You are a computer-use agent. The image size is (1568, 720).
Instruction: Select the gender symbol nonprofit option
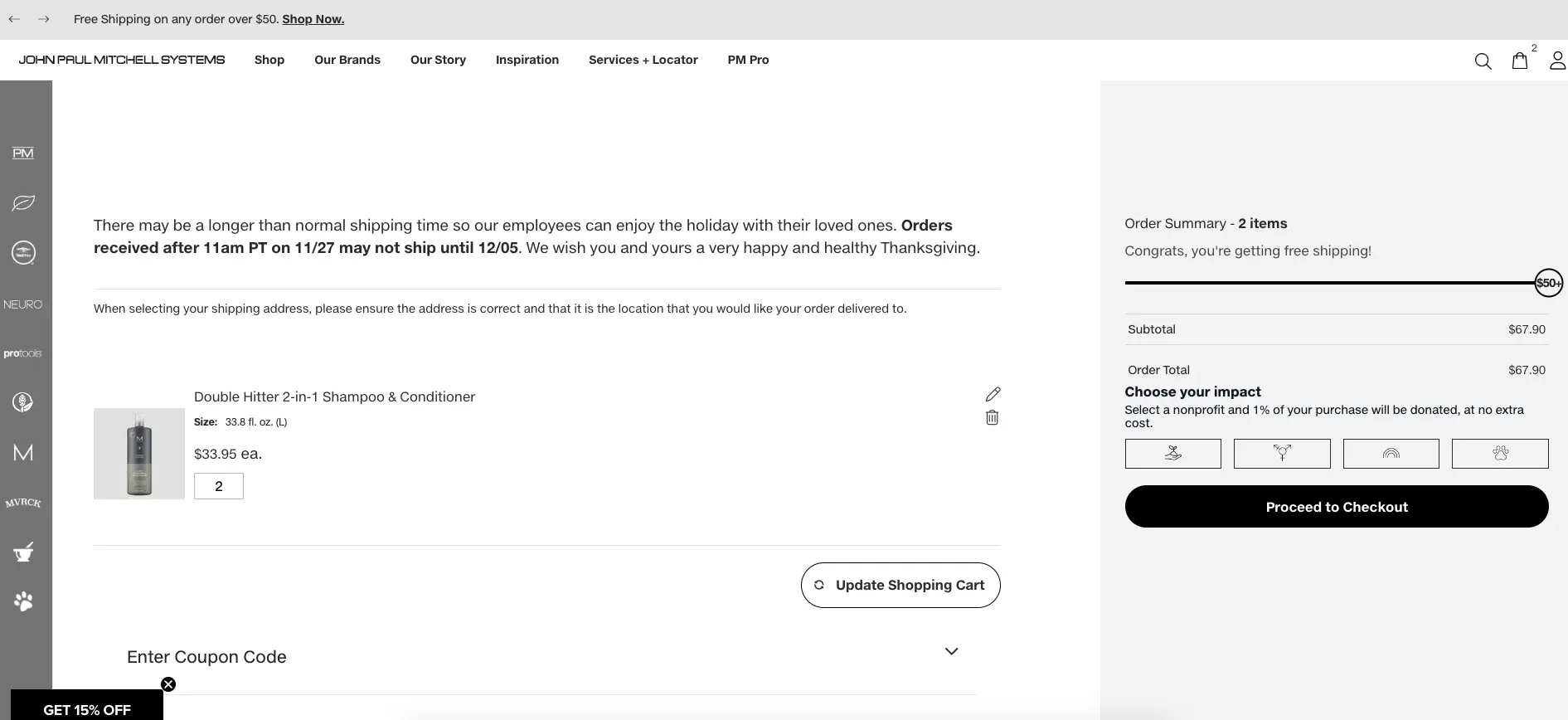(1282, 454)
